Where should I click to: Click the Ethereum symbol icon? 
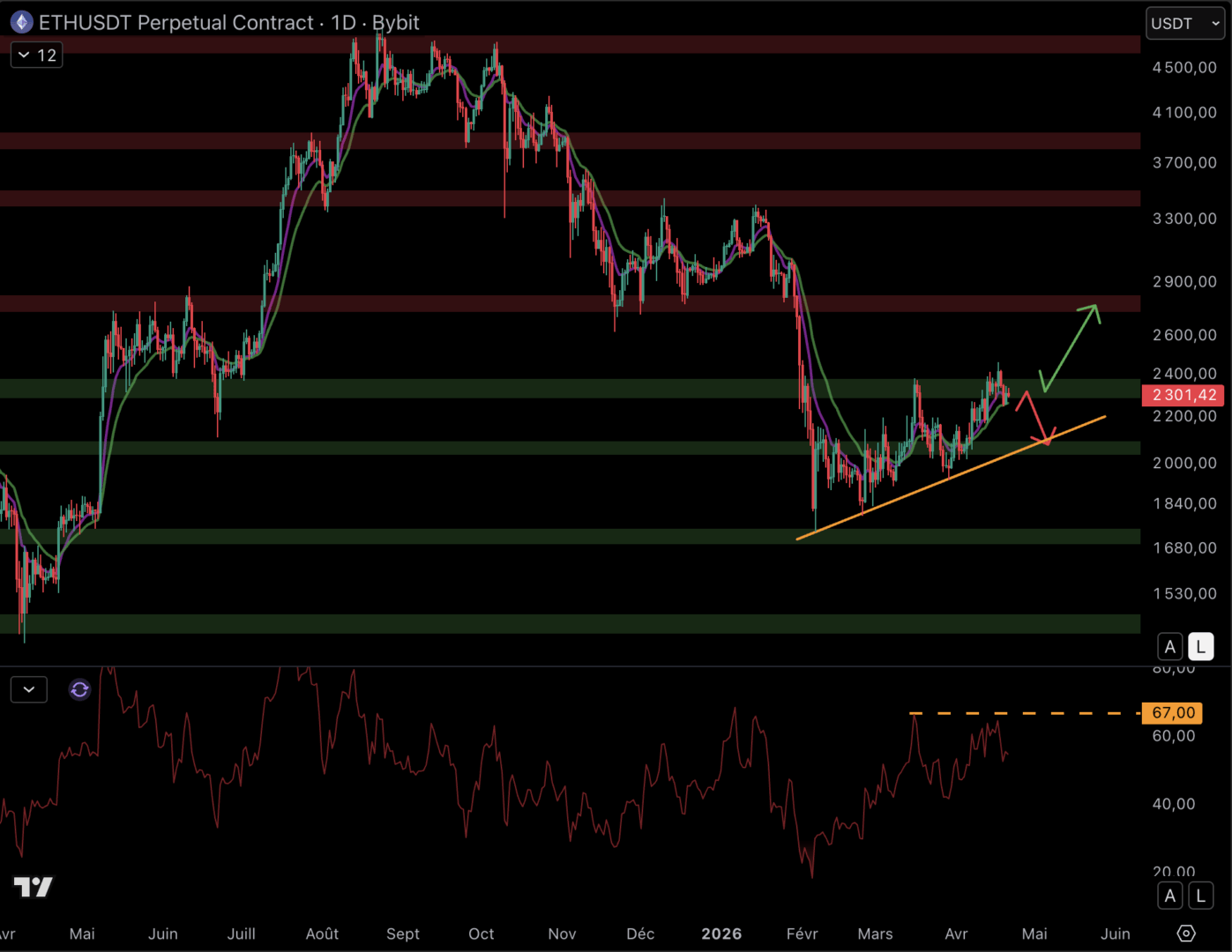tap(21, 22)
